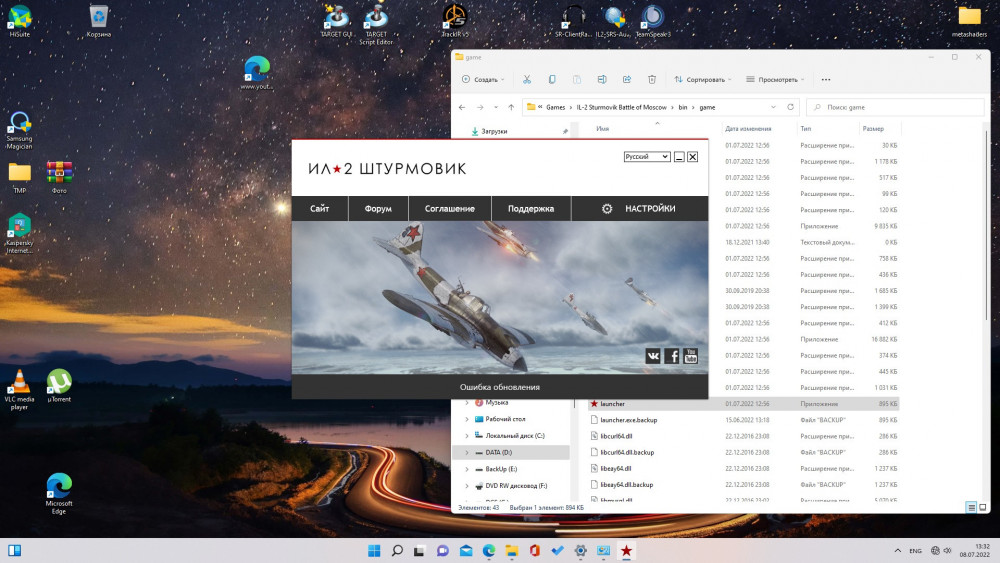Expand the Рабочий стол tree node
Viewport: 1000px width, 563px height.
point(467,419)
